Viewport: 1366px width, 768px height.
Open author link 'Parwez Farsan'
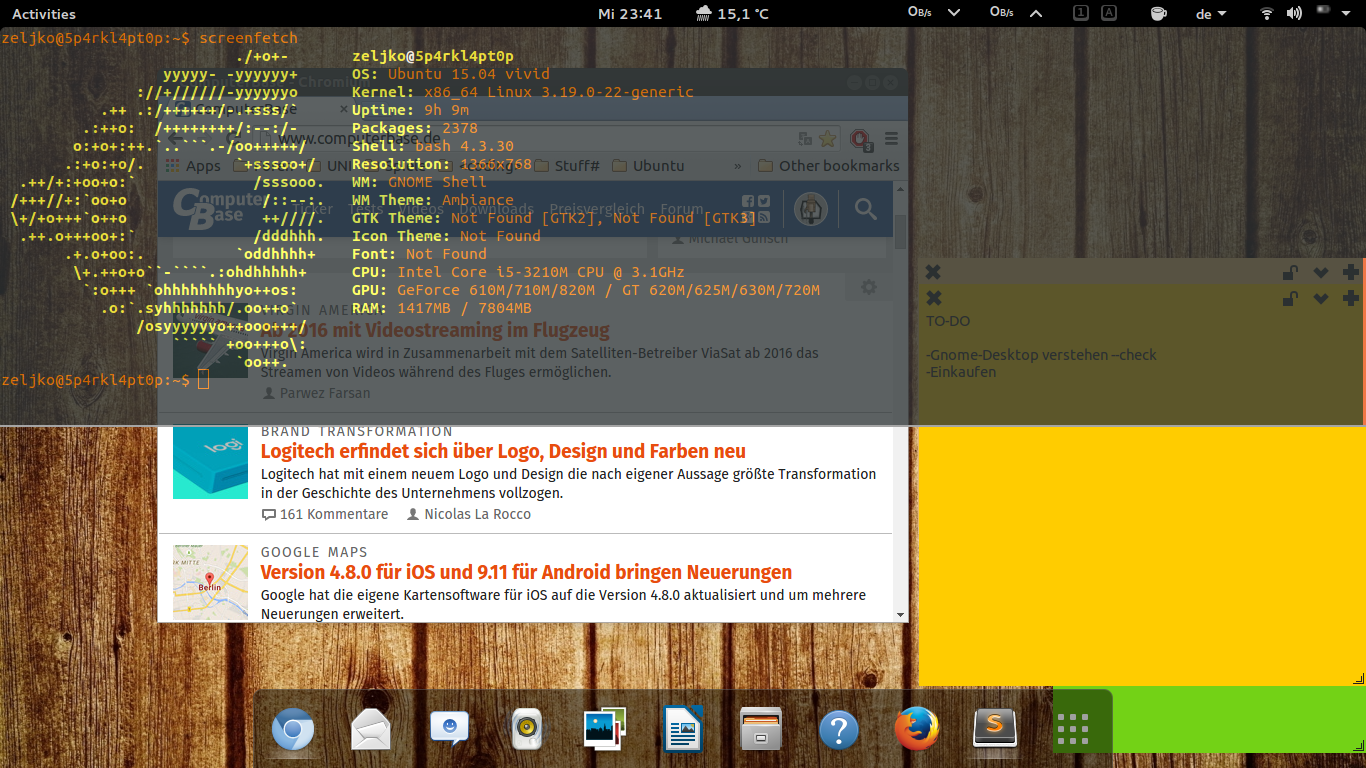[316, 393]
